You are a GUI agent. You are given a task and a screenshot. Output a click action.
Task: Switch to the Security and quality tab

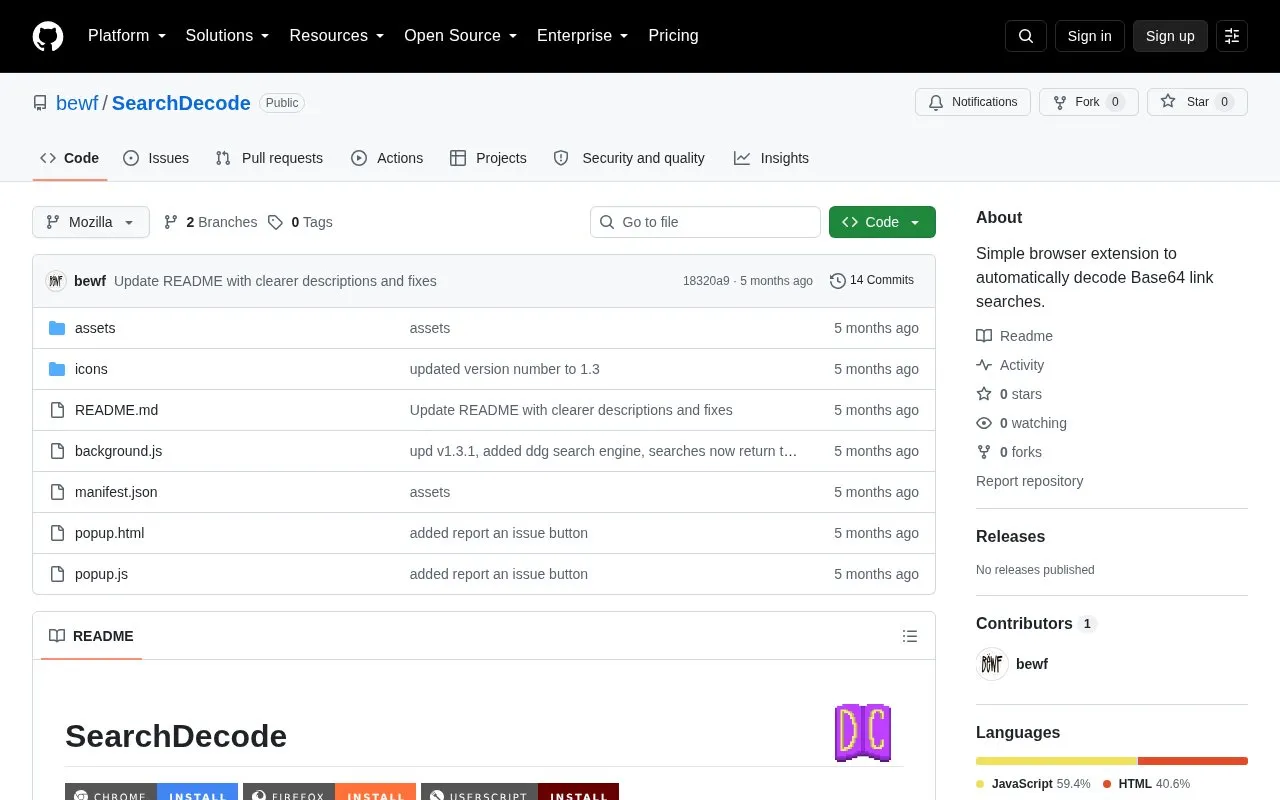(629, 158)
